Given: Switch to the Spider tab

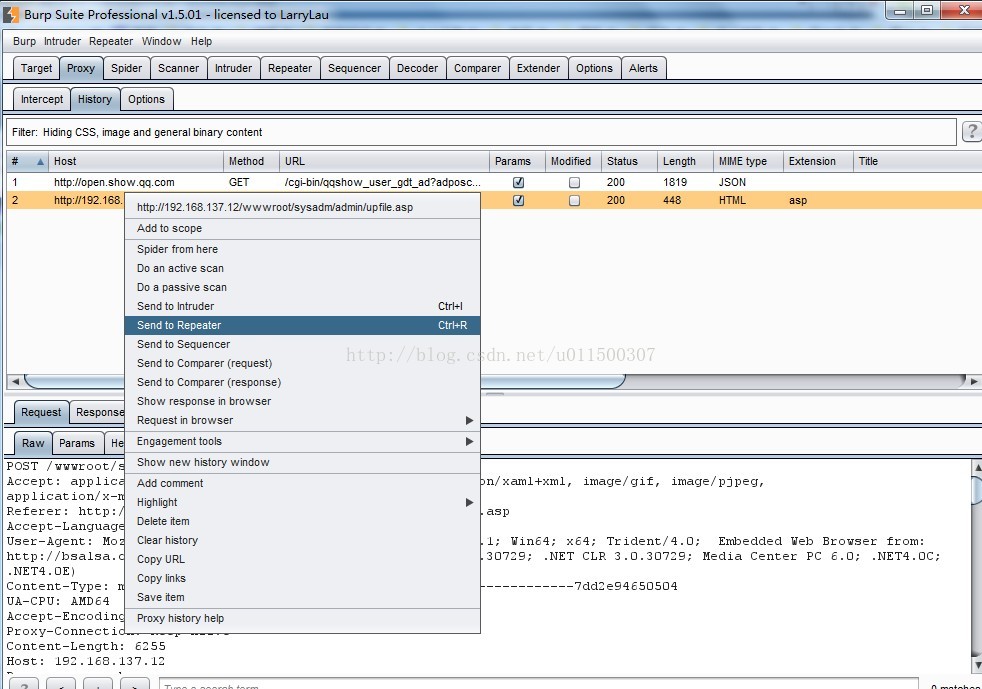Looking at the screenshot, I should [127, 68].
